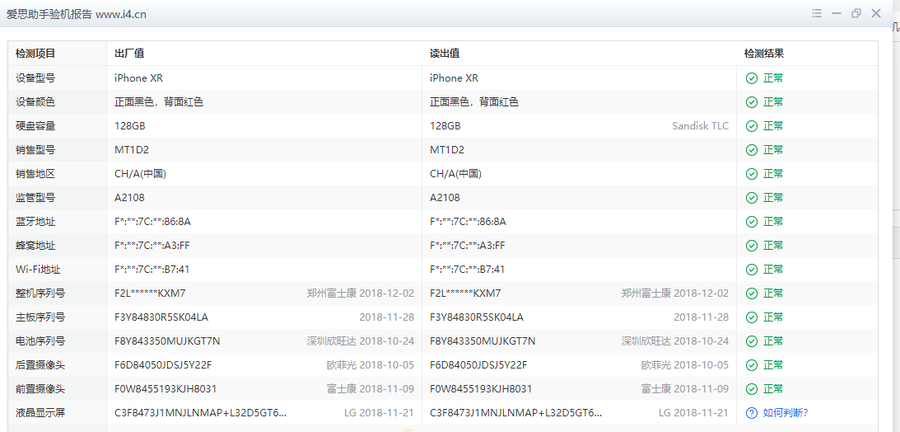This screenshot has height=432, width=900.
Task: Click F3Y84830R5SK04LA in 读出值 column
Action: click(476, 317)
